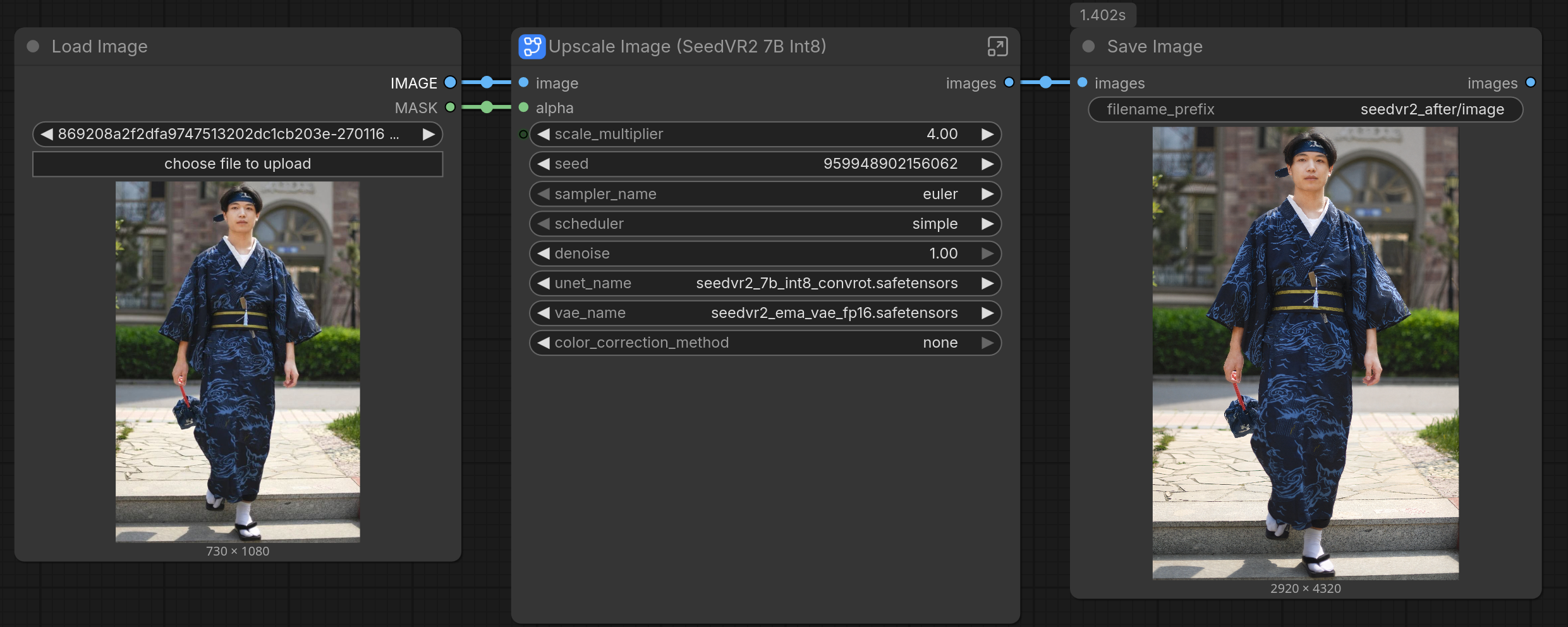Click the images output socket on Save Image
Viewport: 1568px width, 627px height.
1530,82
